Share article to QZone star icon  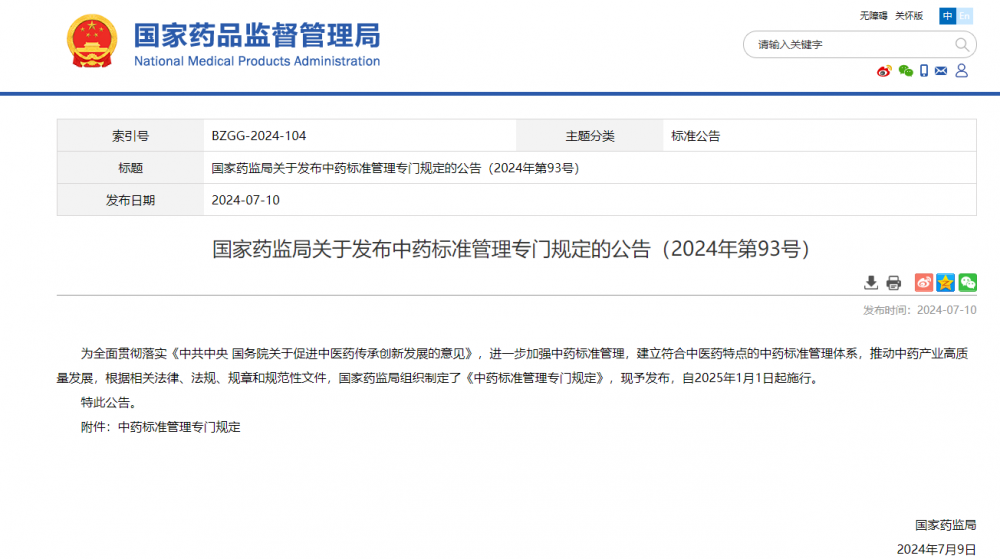tap(946, 282)
